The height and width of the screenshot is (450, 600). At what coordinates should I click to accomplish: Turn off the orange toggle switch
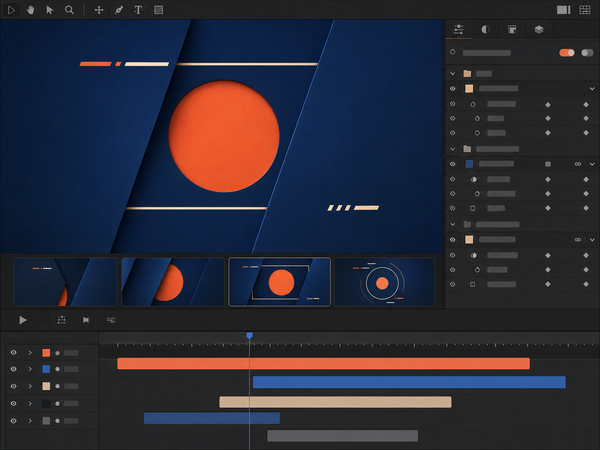[567, 52]
